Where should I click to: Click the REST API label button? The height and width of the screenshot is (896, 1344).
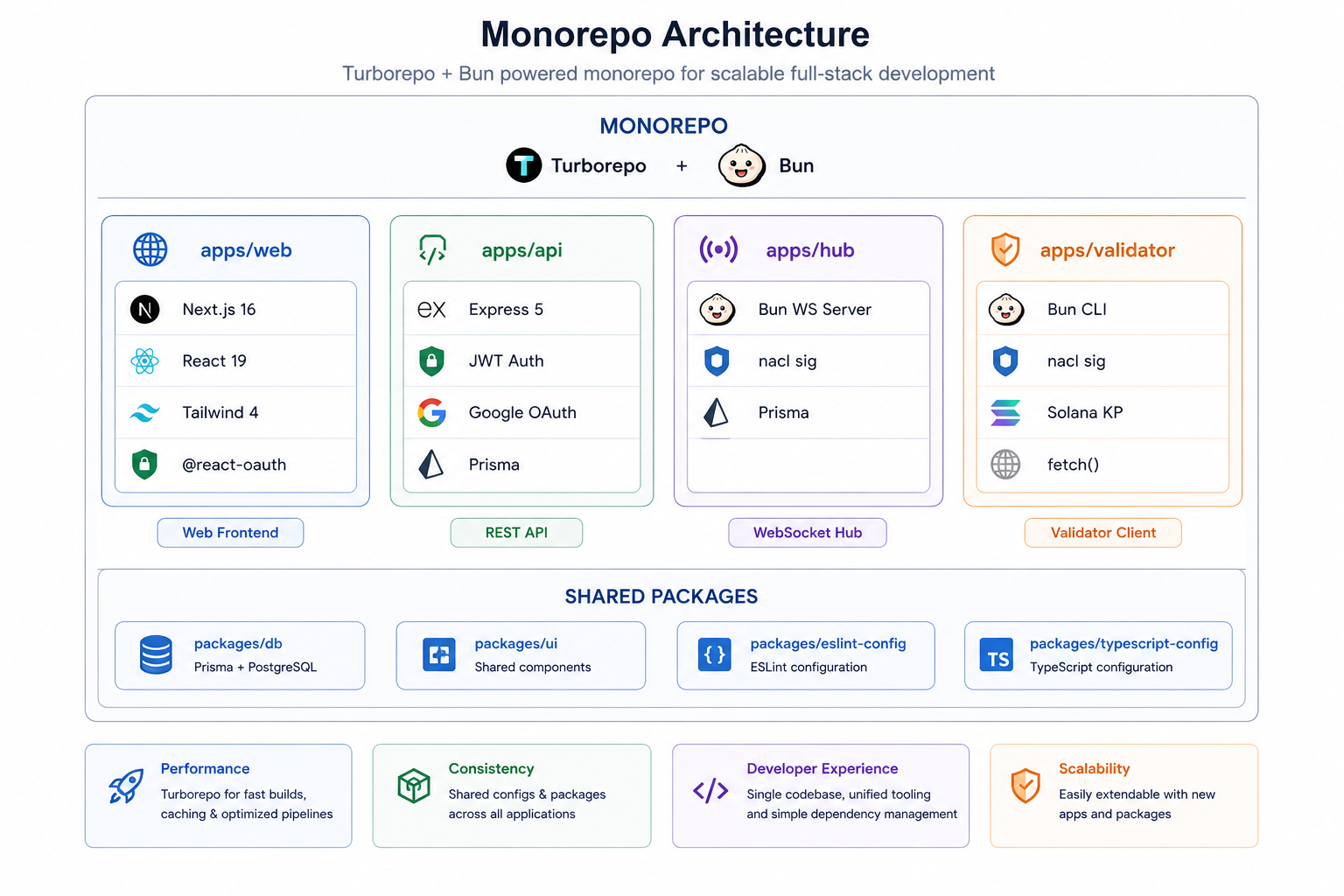(x=516, y=533)
